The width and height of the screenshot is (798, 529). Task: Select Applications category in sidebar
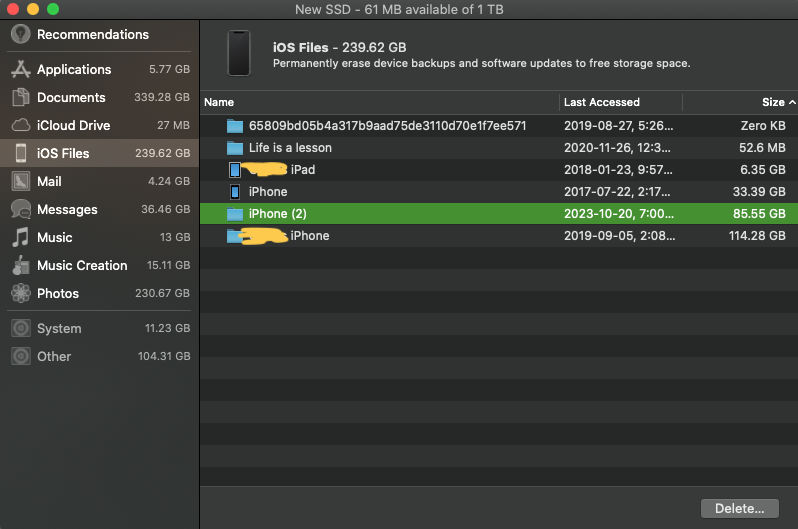[x=74, y=69]
